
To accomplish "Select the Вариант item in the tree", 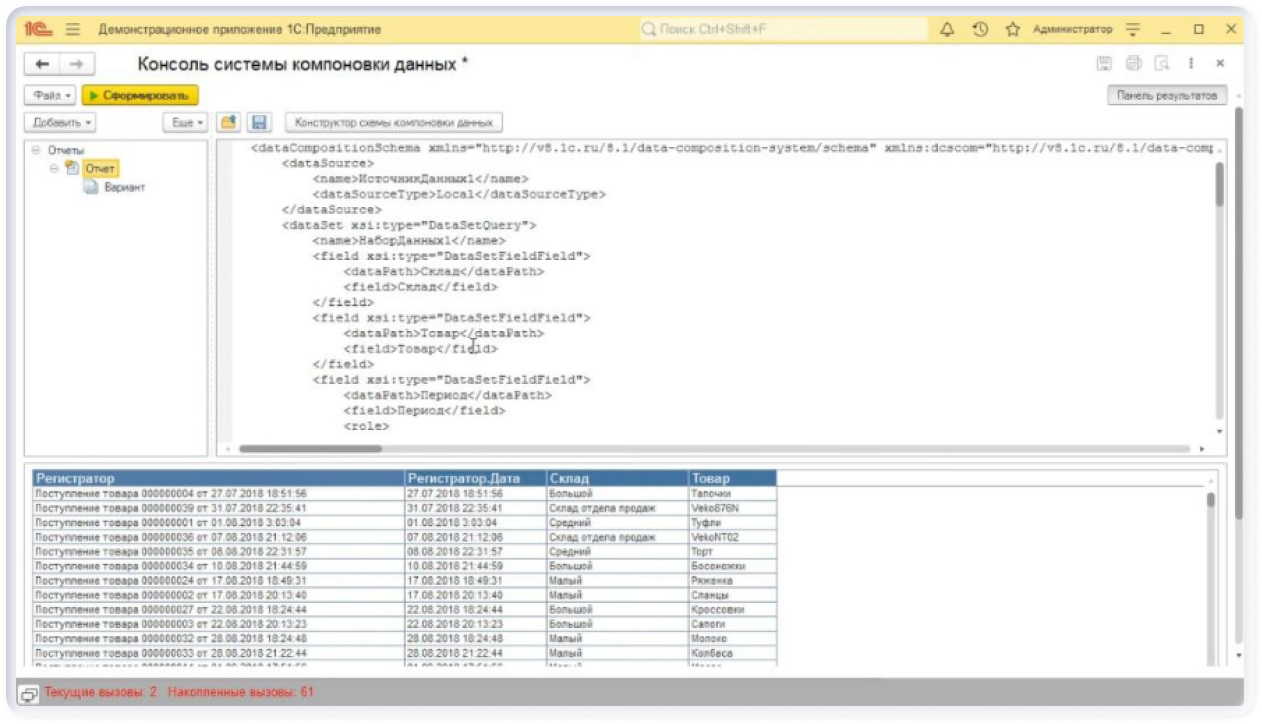I will pyautogui.click(x=124, y=187).
